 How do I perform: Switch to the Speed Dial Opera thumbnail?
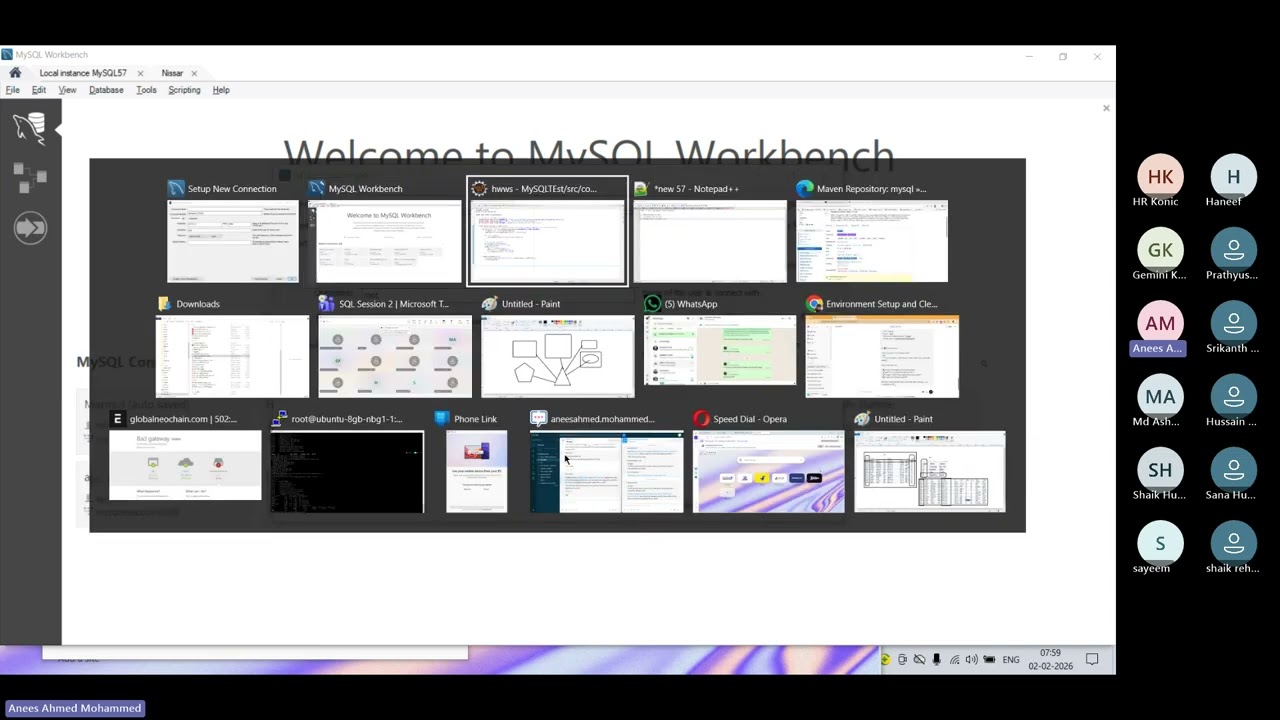(x=769, y=472)
